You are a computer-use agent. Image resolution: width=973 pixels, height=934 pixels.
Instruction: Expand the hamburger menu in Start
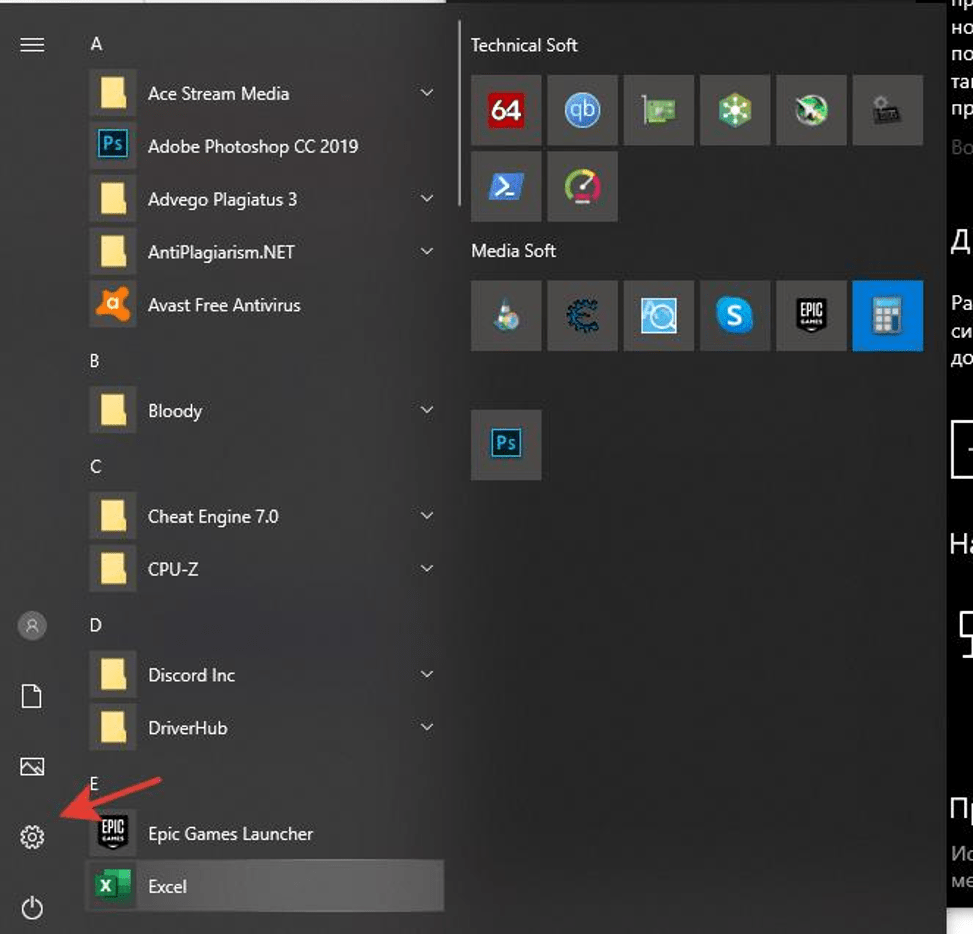coord(32,45)
